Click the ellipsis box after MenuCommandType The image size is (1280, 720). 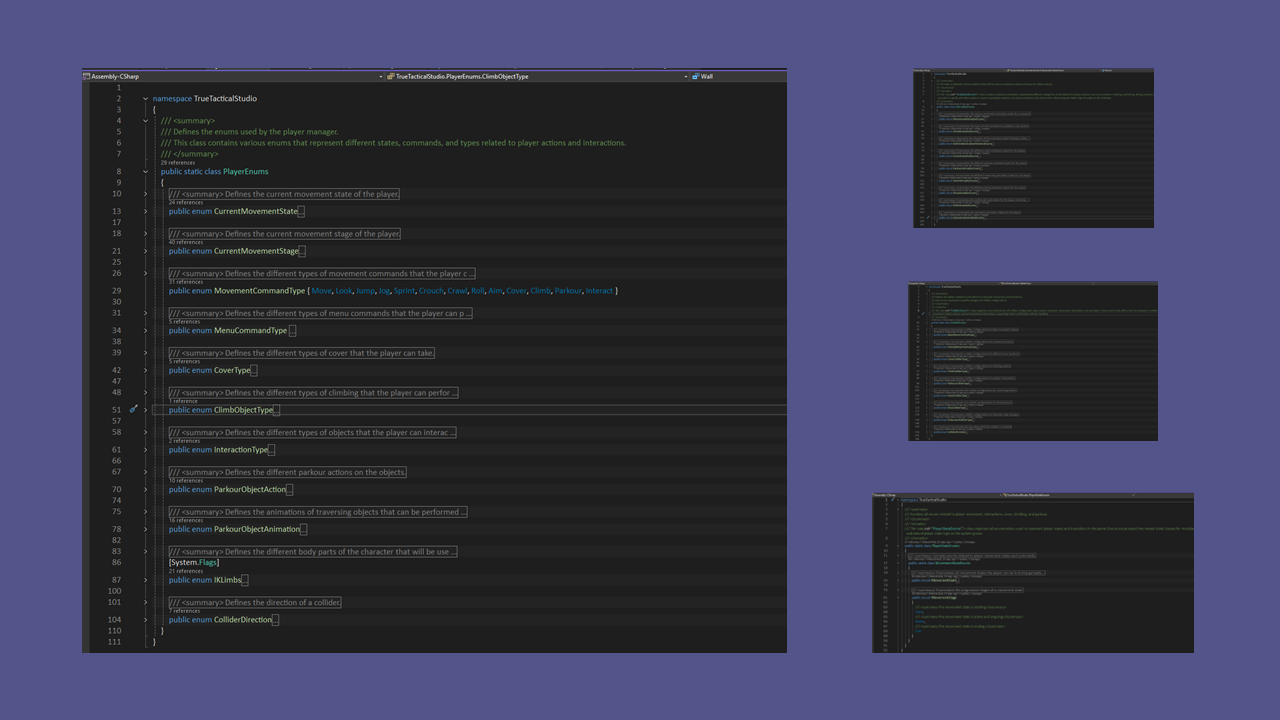click(292, 330)
